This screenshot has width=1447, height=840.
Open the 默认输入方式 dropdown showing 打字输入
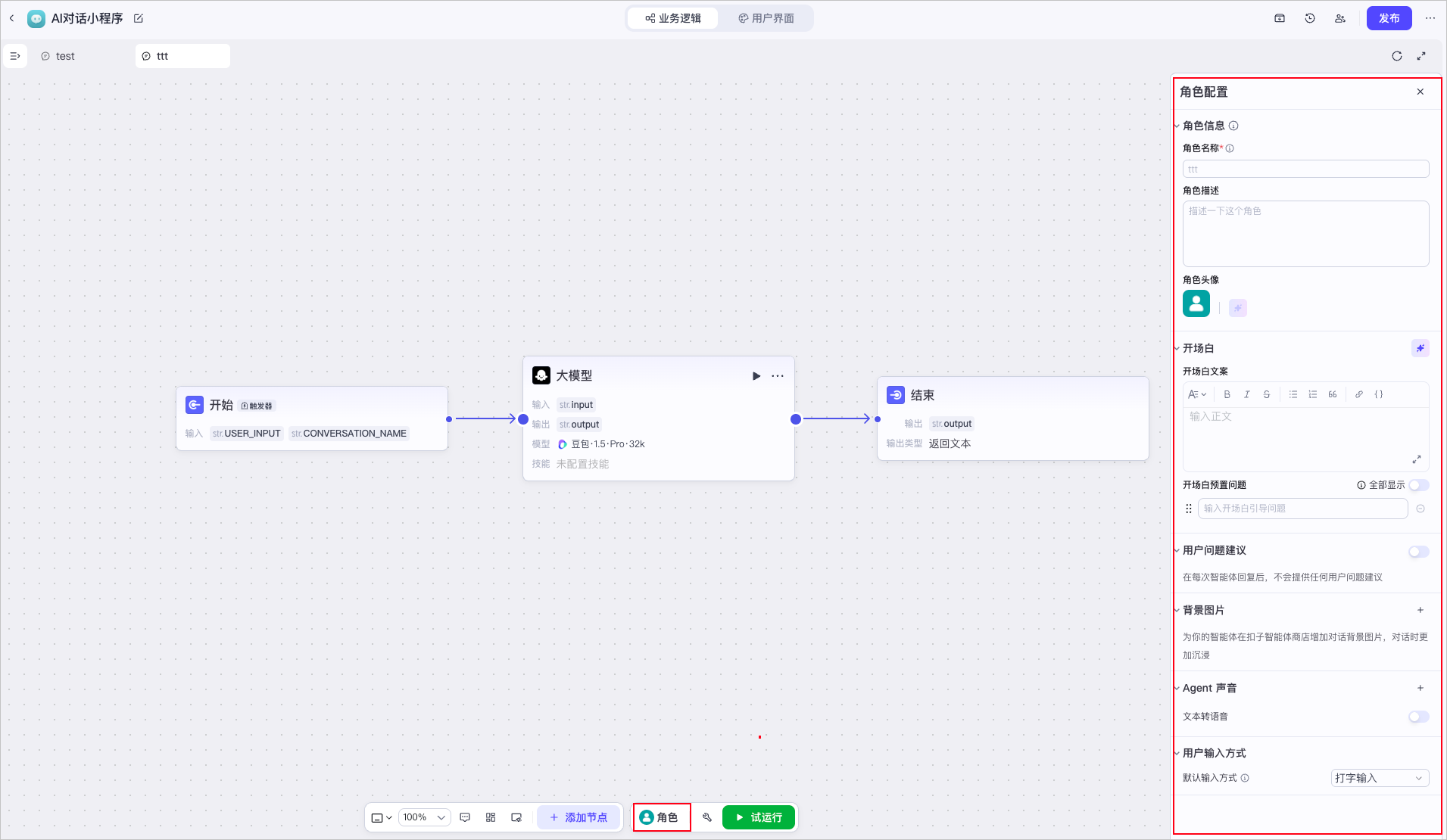tap(1380, 778)
